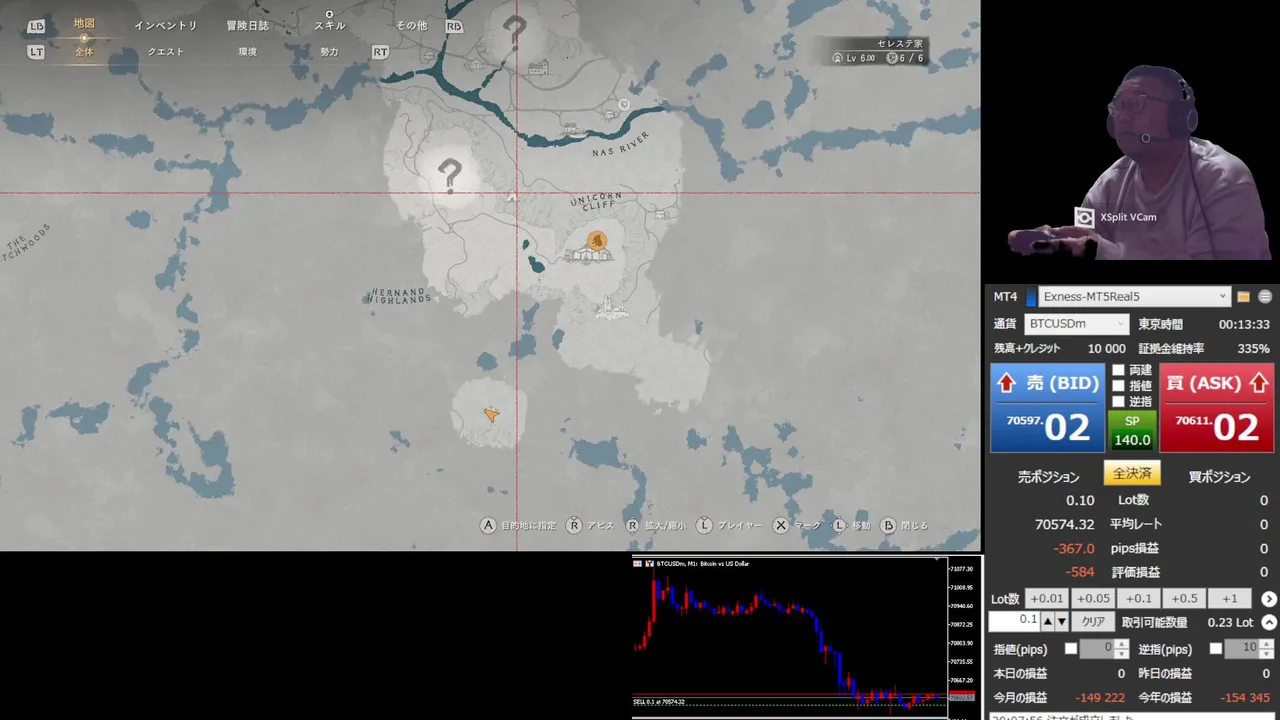Enable the 逆指(pips) checkbox
The image size is (1280, 720).
point(1215,649)
